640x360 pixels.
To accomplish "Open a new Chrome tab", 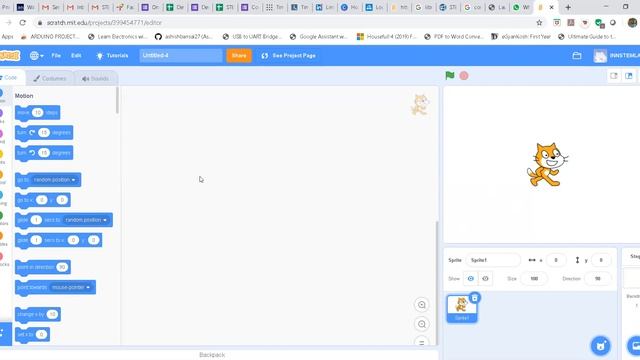I will click(x=568, y=7).
